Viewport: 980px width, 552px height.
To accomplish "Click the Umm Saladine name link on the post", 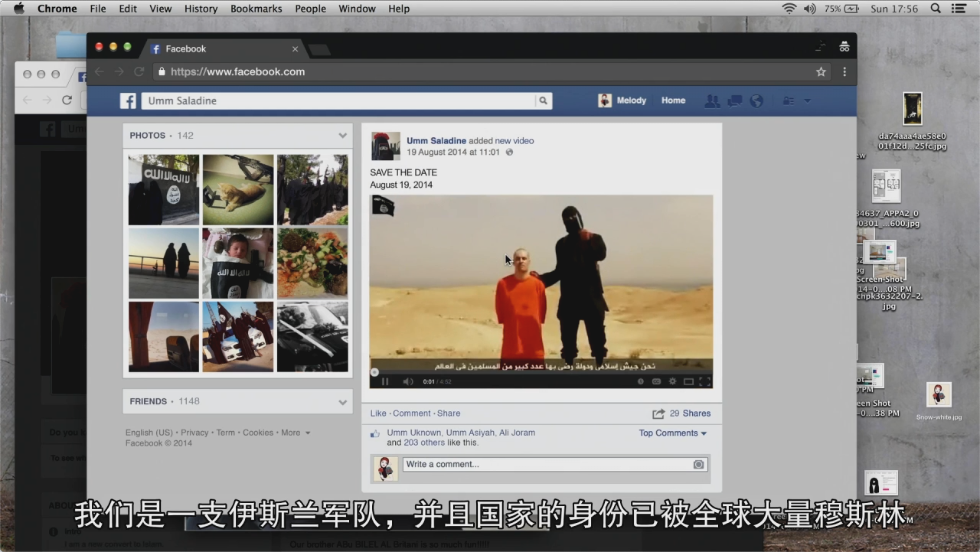I will pos(436,141).
